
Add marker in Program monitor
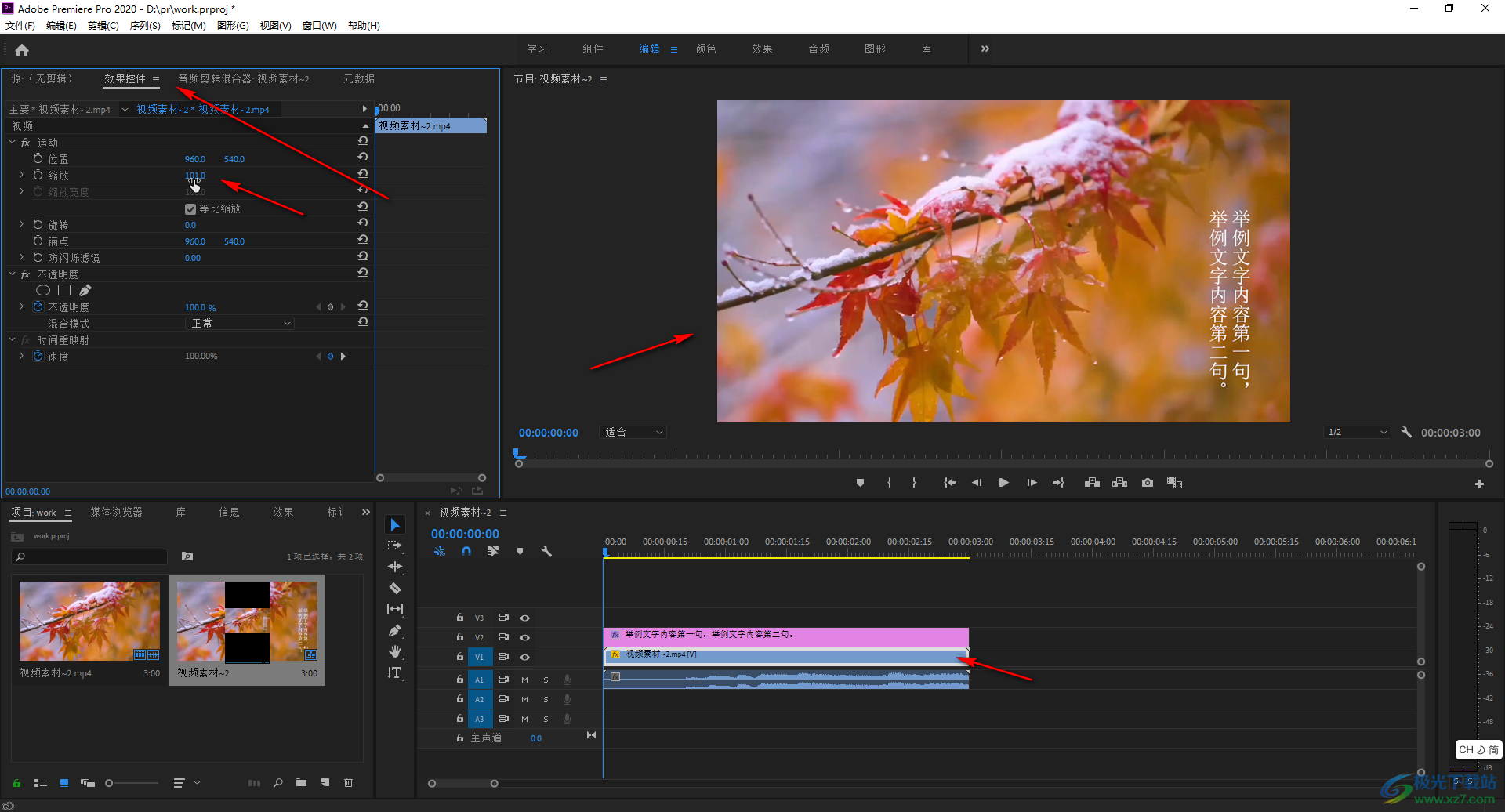pos(860,483)
